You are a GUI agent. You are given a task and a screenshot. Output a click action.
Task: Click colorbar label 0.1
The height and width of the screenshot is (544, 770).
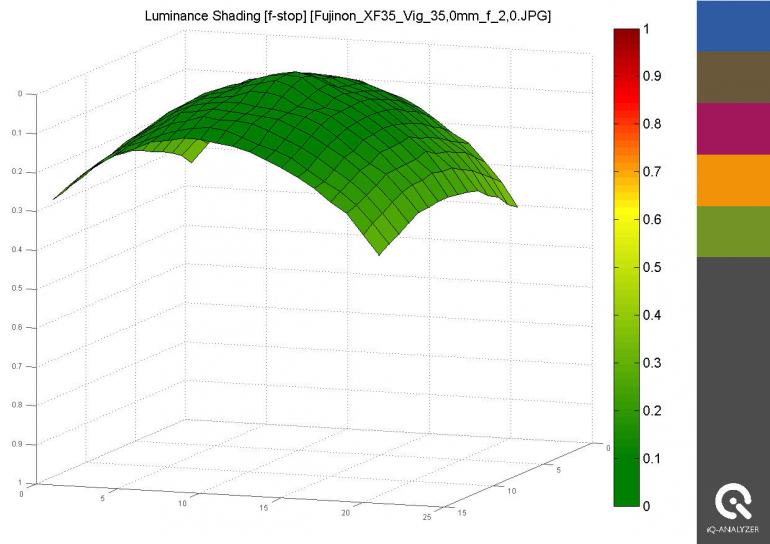652,459
